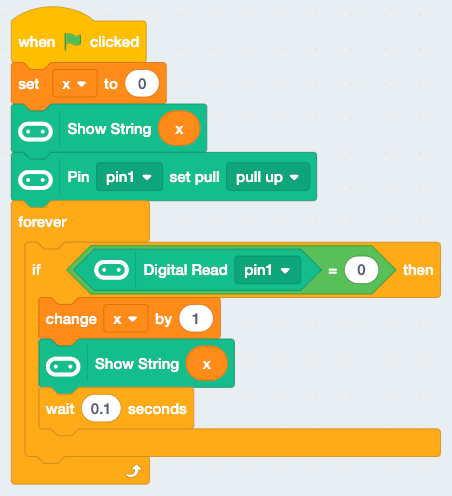Open the pin1 dropdown in the Digital Read block
Viewport: 452px width, 496px height.
pyautogui.click(x=267, y=270)
